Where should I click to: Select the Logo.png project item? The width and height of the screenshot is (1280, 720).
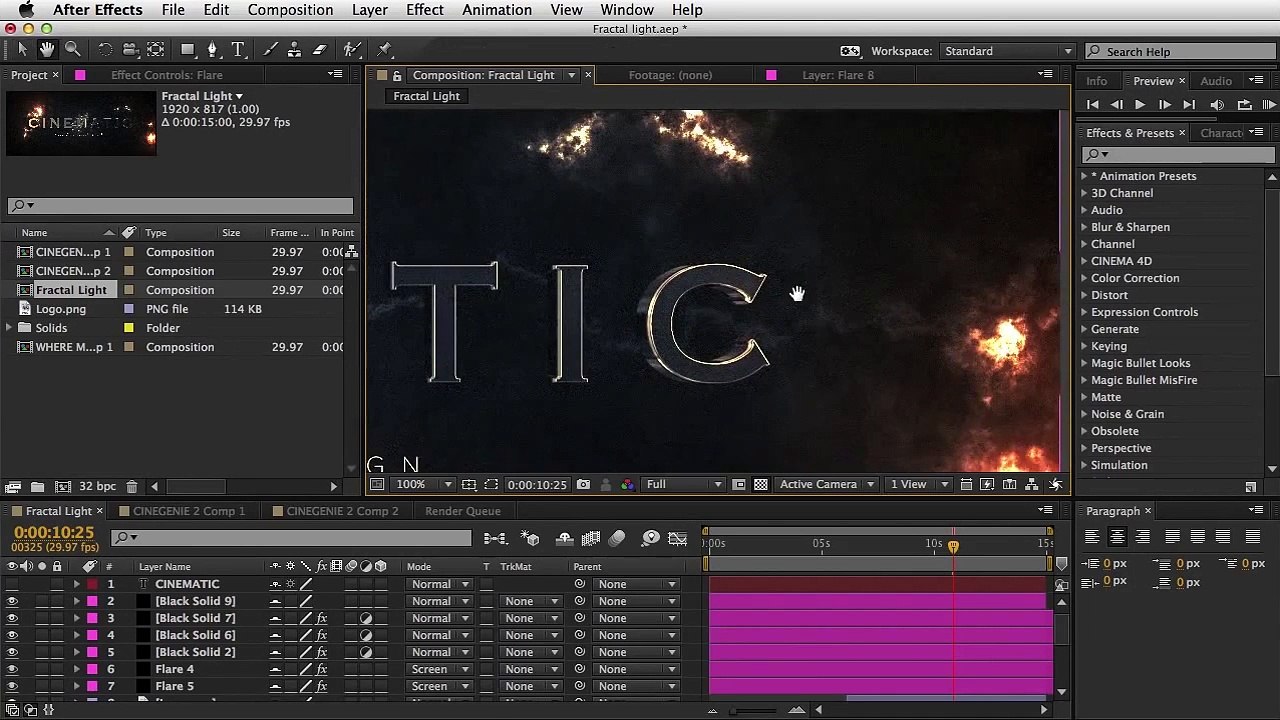coord(61,309)
